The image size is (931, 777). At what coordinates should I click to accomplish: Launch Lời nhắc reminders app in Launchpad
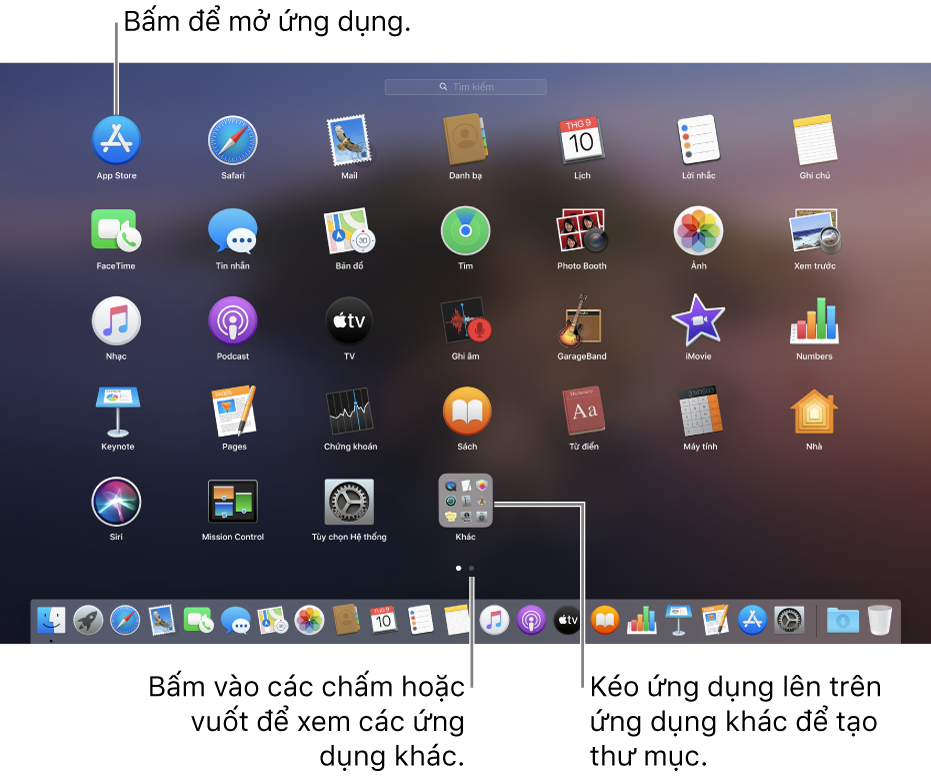pos(699,139)
